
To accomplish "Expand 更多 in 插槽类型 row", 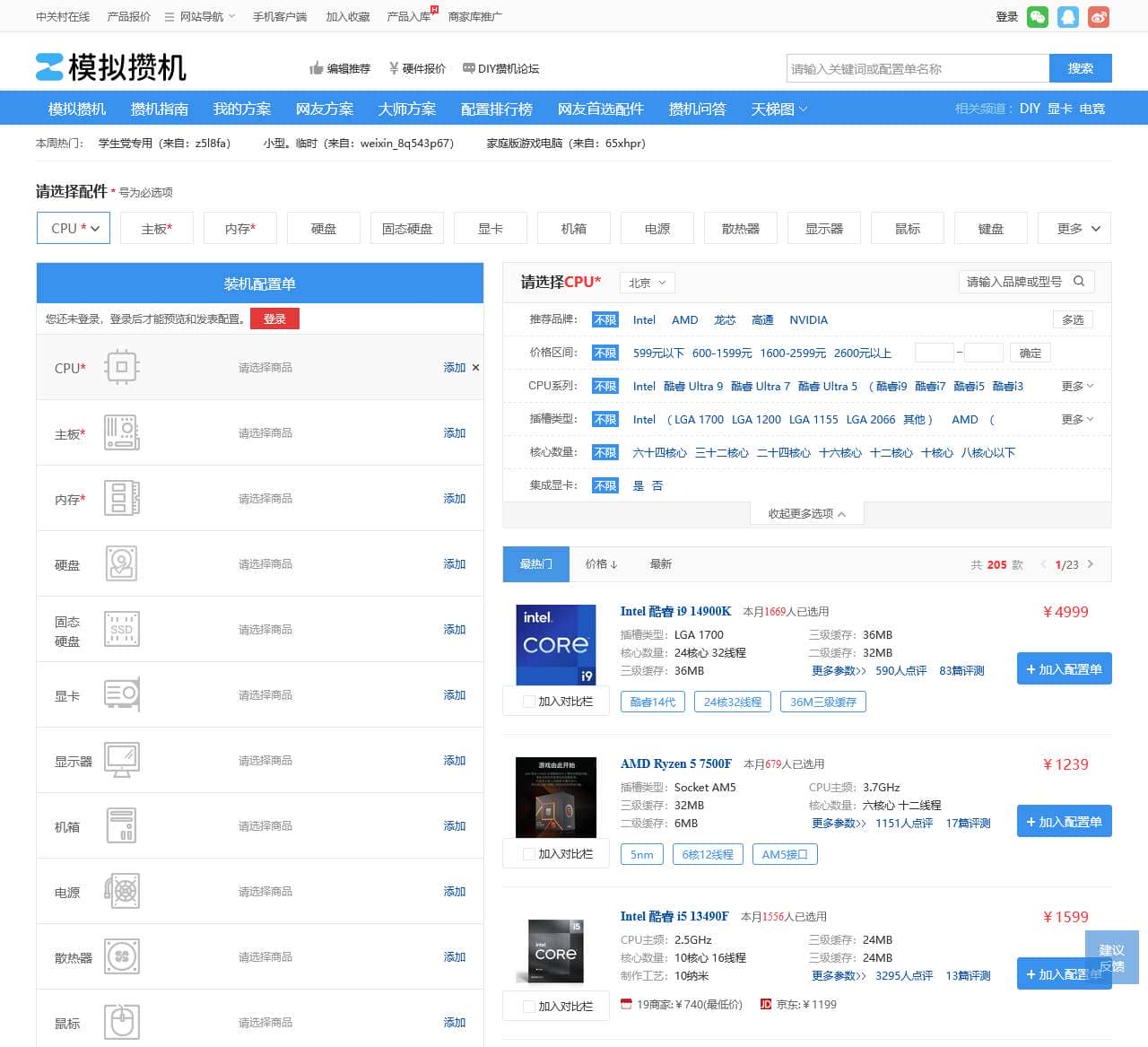I will point(1077,419).
